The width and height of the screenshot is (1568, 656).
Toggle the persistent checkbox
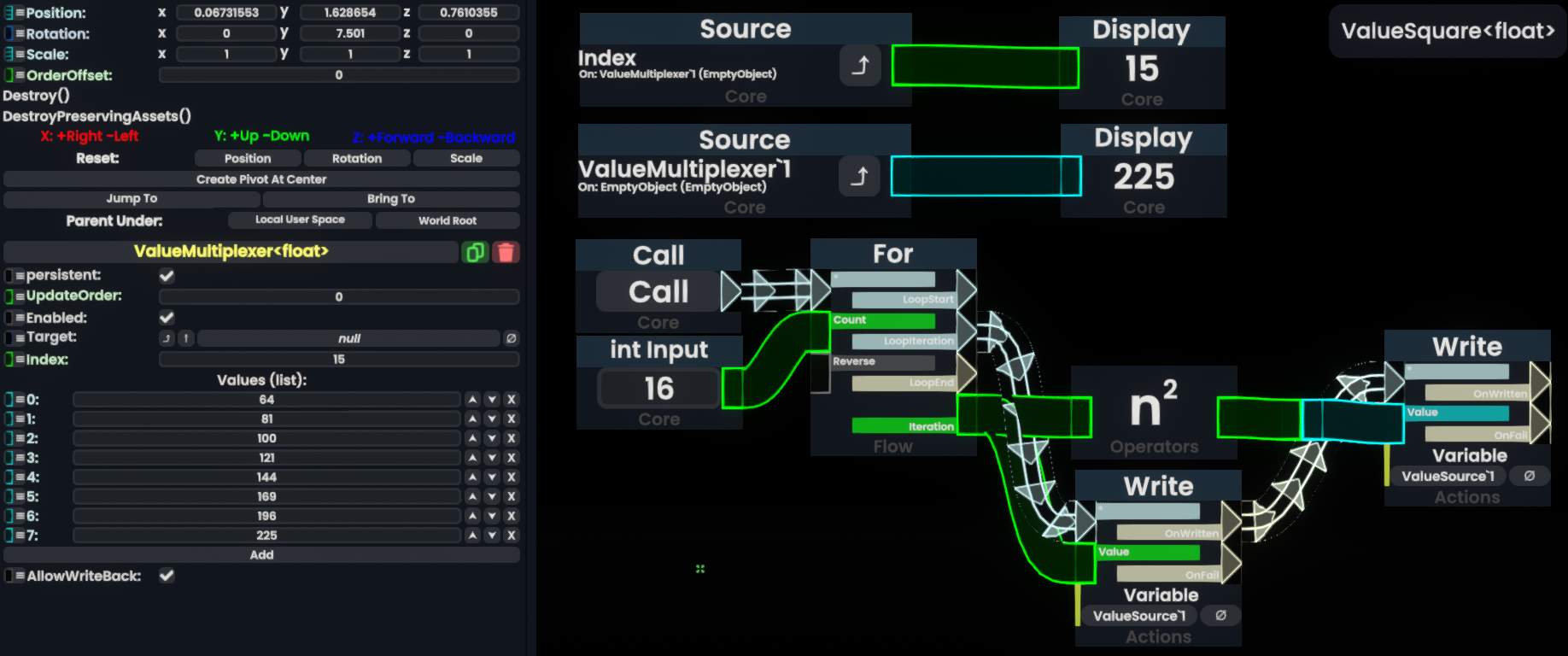point(167,276)
